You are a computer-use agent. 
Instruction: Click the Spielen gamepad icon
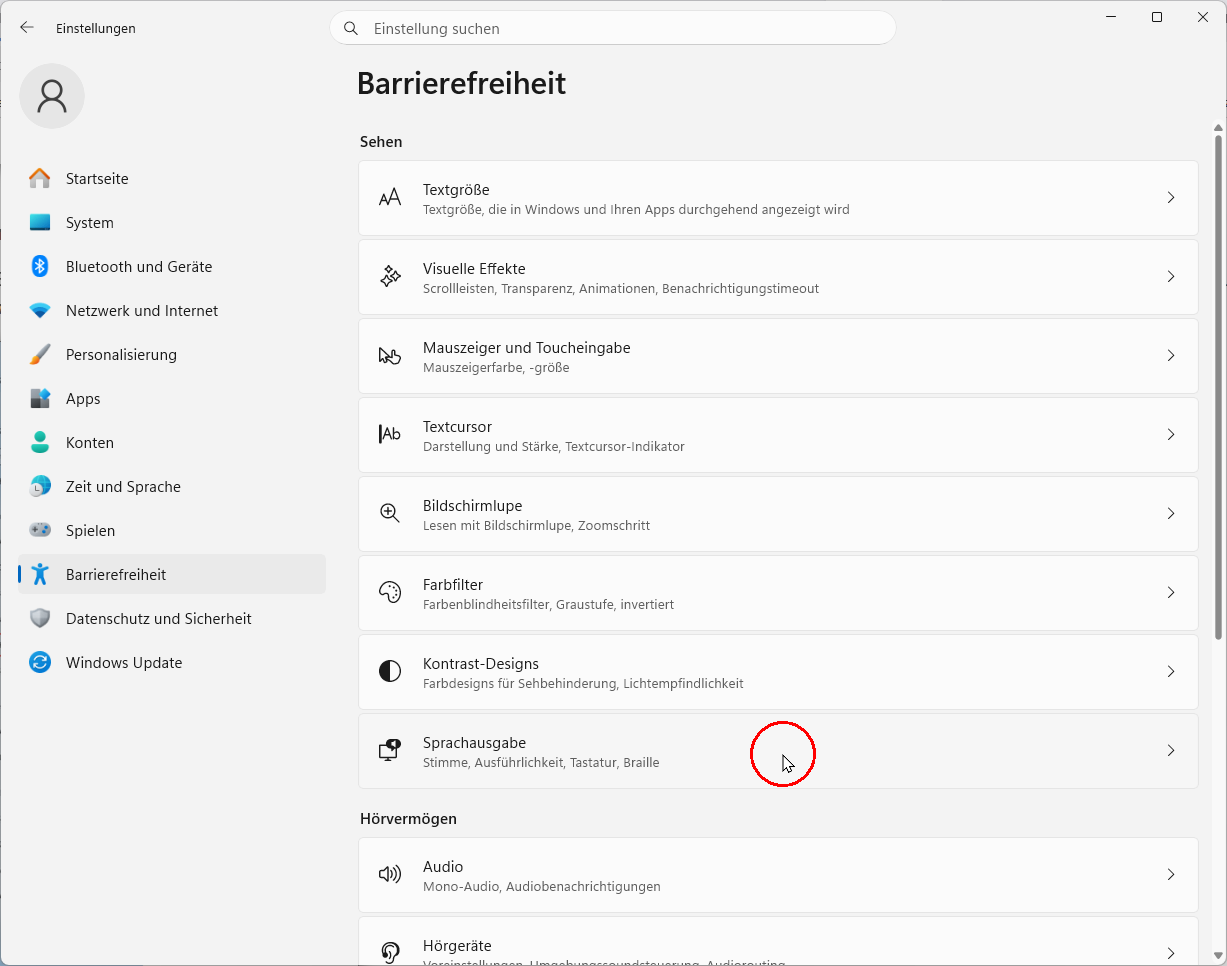pos(40,531)
